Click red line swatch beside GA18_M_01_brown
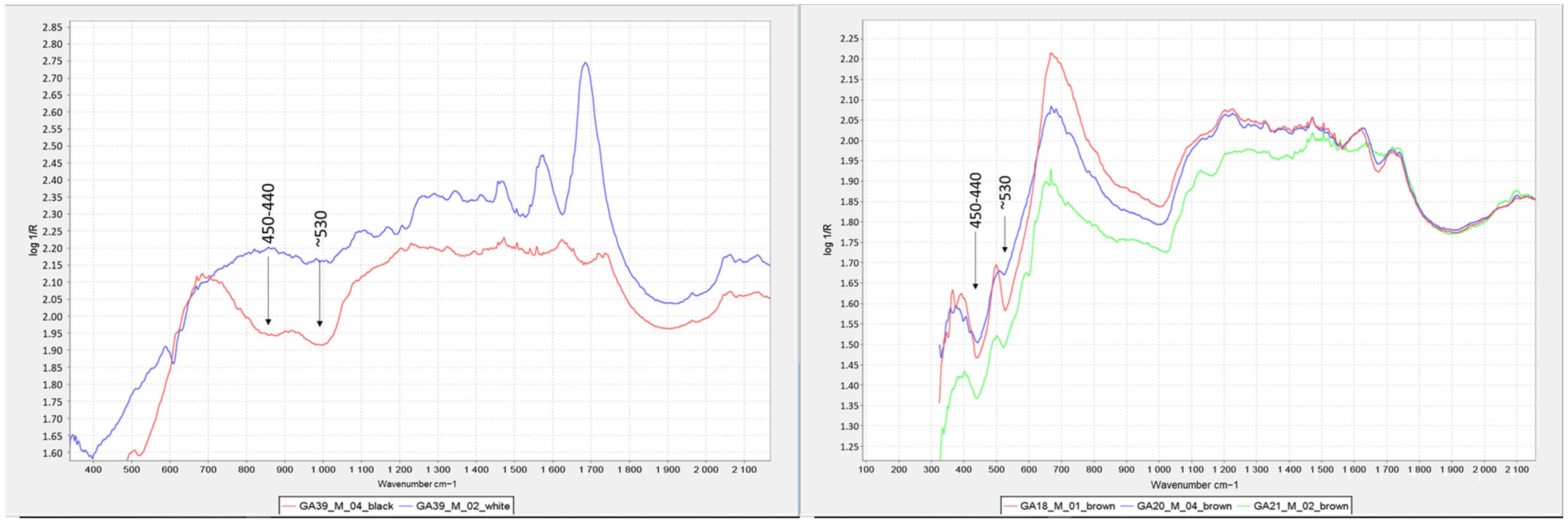Image resolution: width=1568 pixels, height=524 pixels. (x=1010, y=506)
